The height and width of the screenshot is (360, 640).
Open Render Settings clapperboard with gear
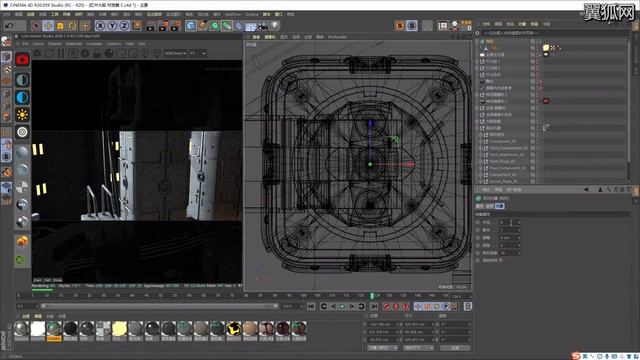coord(176,26)
